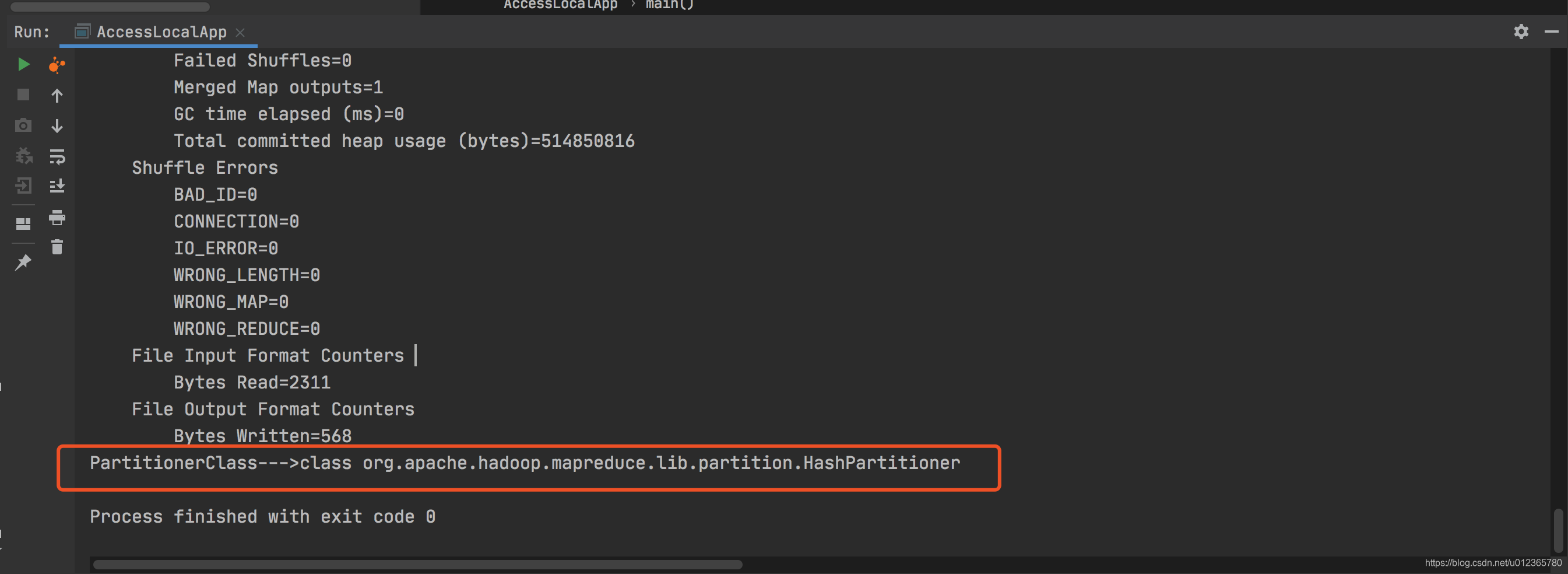Pin the run tab with pin icon
This screenshot has height=574, width=1568.
23,262
